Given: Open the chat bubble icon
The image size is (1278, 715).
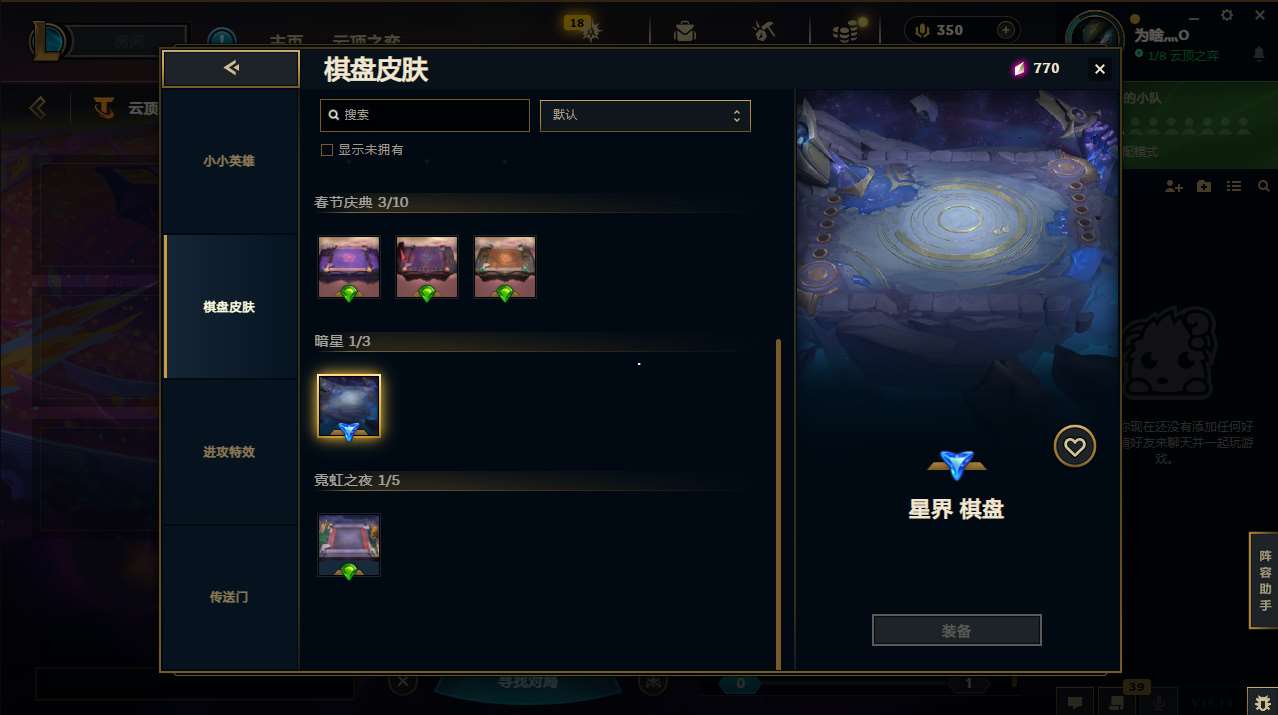Looking at the screenshot, I should 1075,703.
